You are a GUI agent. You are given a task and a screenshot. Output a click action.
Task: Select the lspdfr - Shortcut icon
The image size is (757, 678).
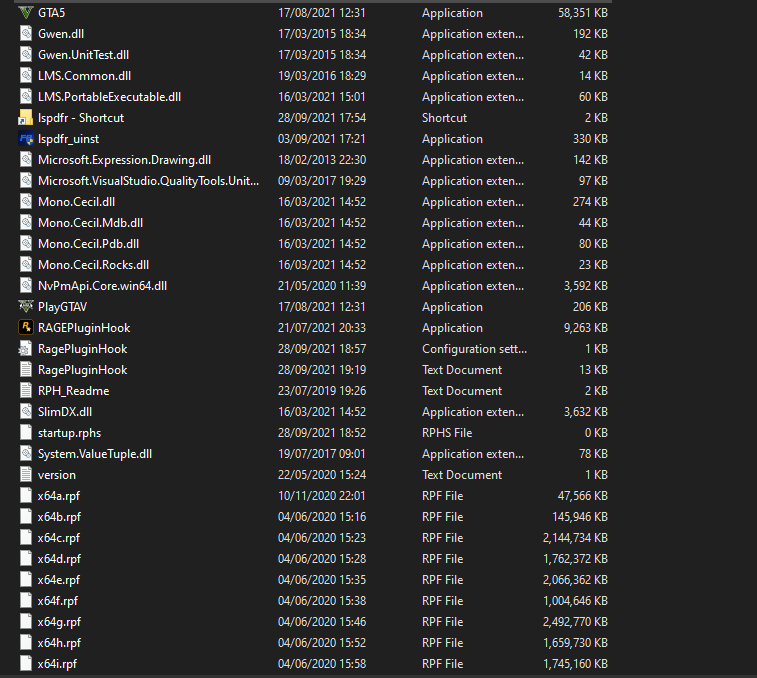tap(26, 117)
